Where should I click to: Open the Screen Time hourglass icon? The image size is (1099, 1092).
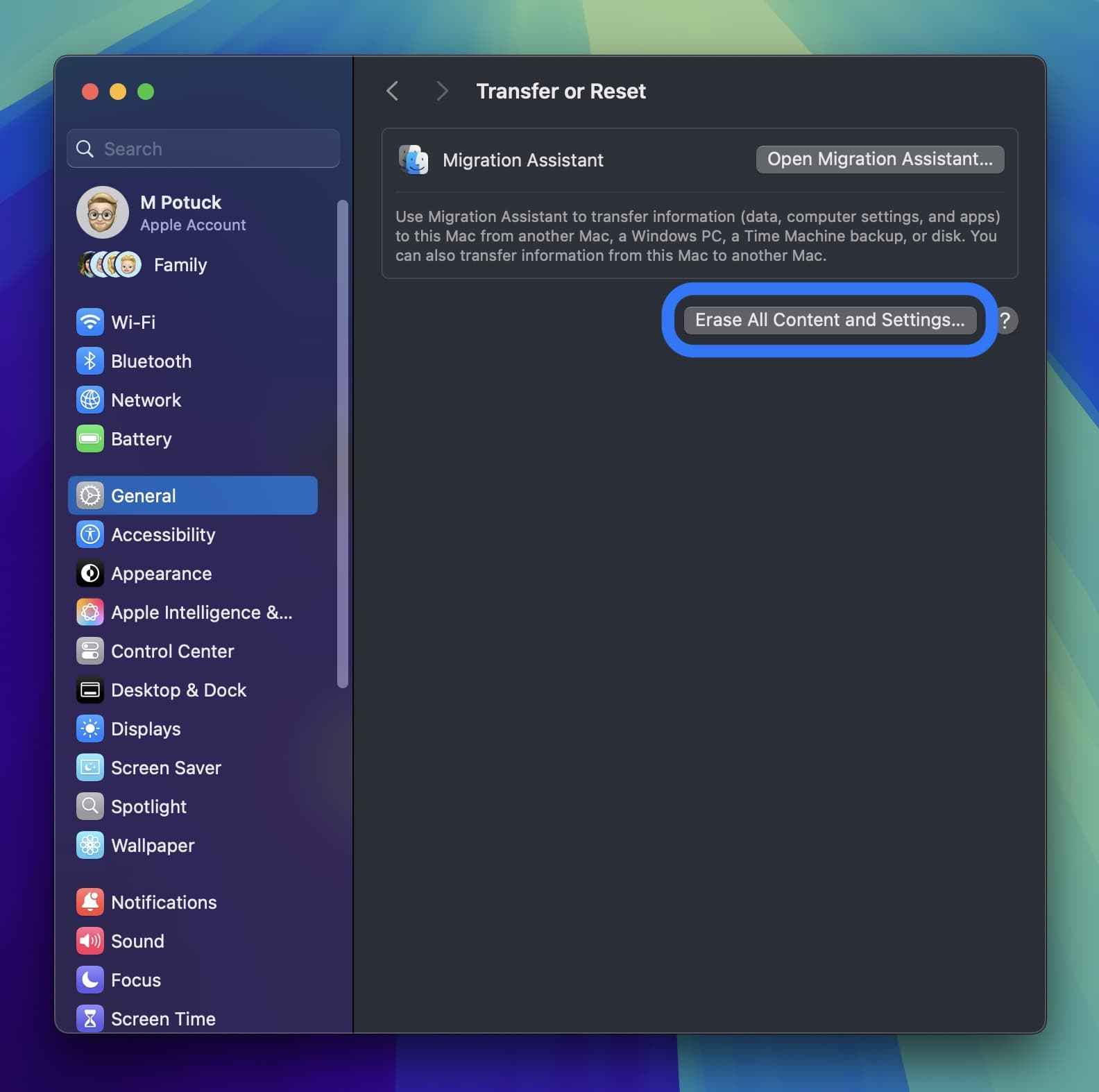[x=90, y=1018]
